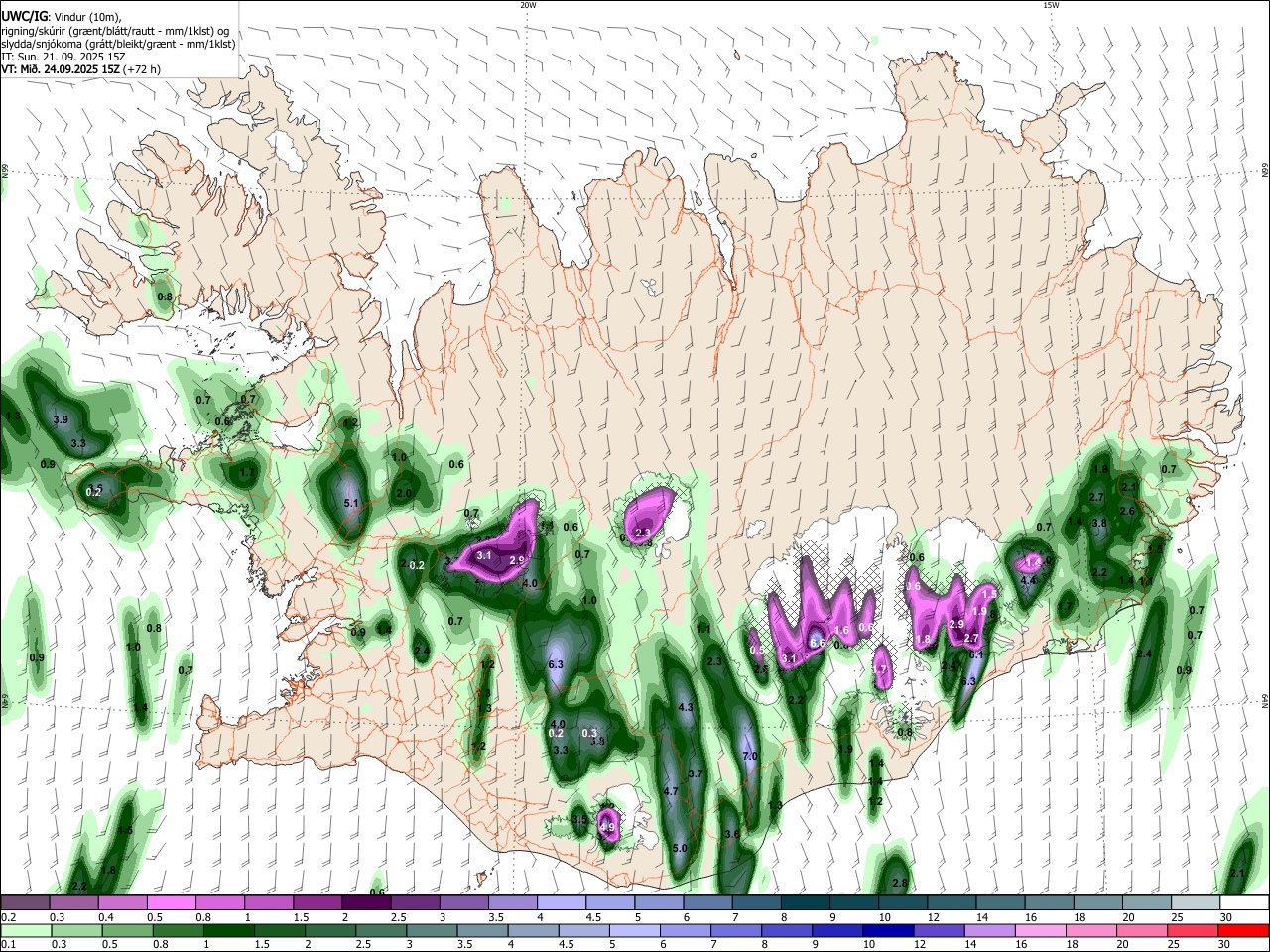Viewport: 1270px width, 952px height.
Task: Select darkest purple swatch between 2 and 2.5, snow scale
Action: 365,903
